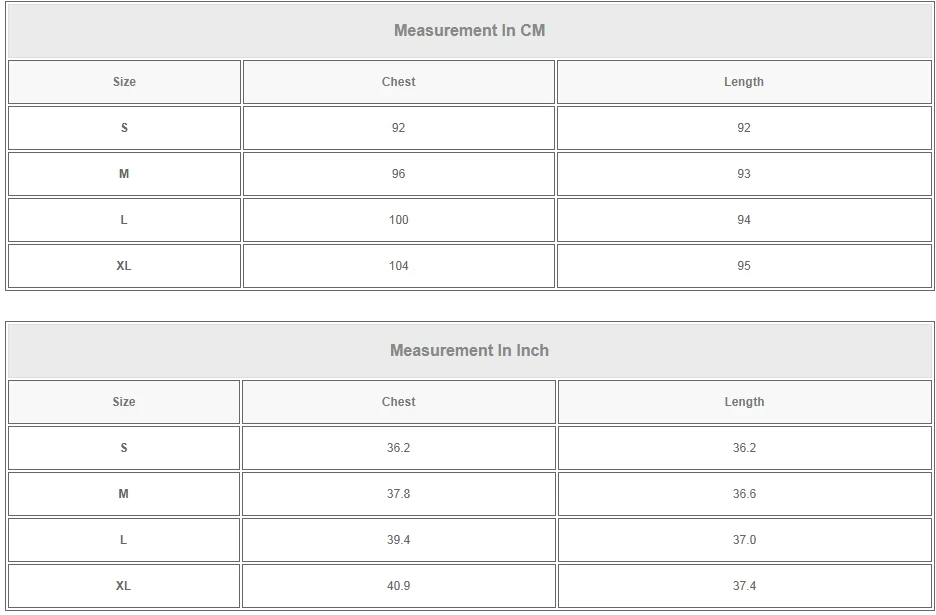
Task: Click the length value 95 for size XL
Action: (743, 266)
